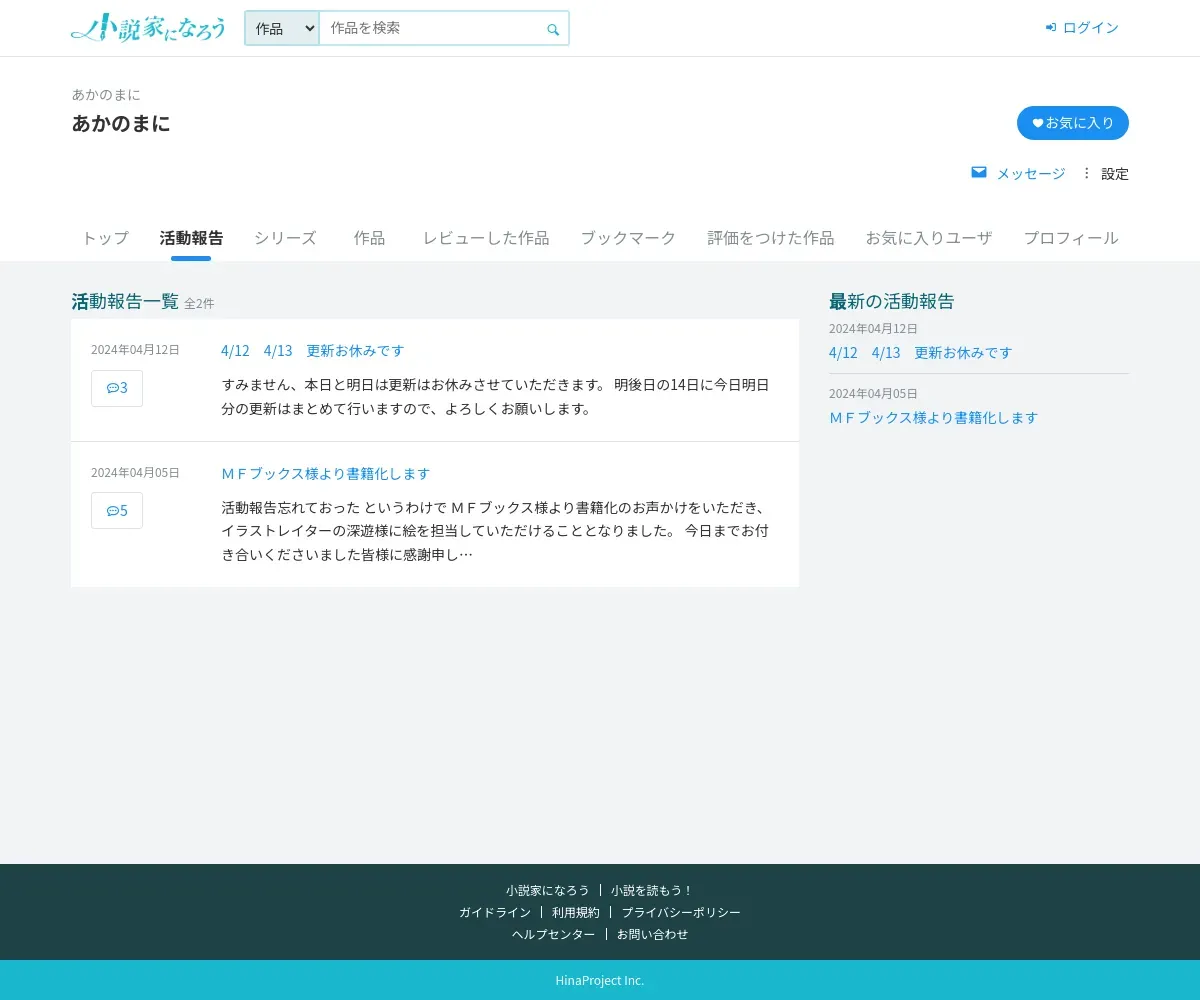Open the ヘルプセンター footer link
1200x1000 pixels.
553,934
